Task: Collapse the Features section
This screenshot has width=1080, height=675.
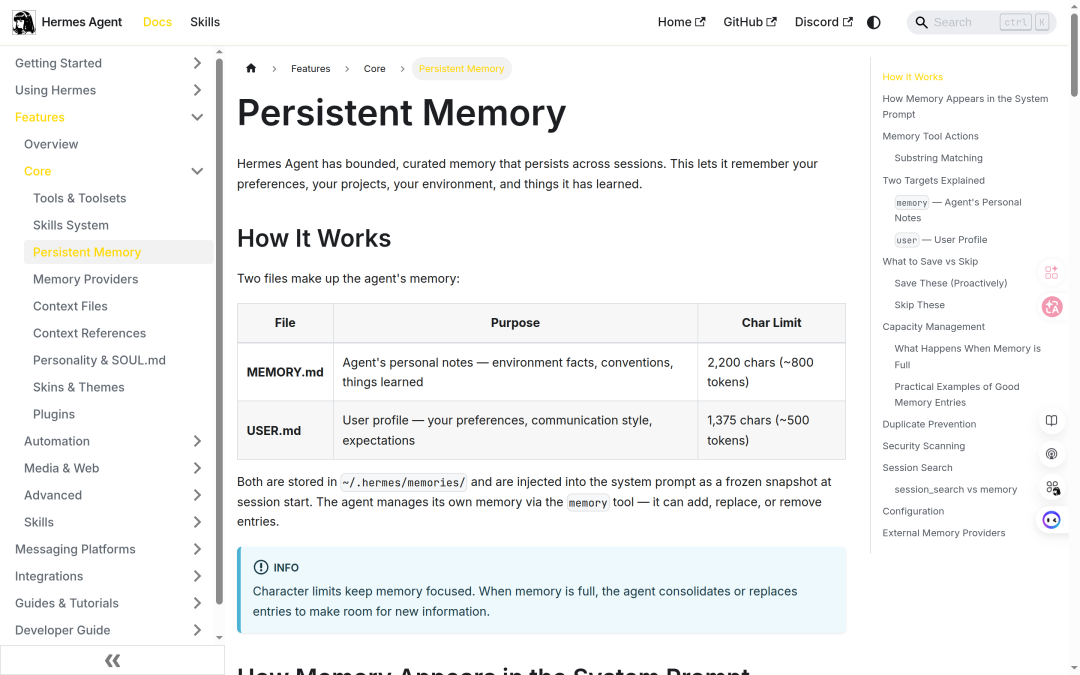Action: click(x=197, y=117)
